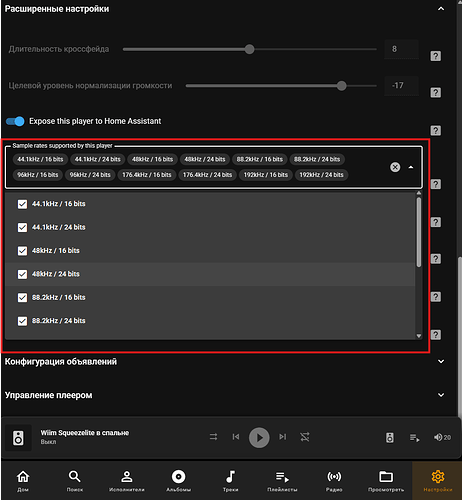Clear all selected sample rates

click(395, 167)
